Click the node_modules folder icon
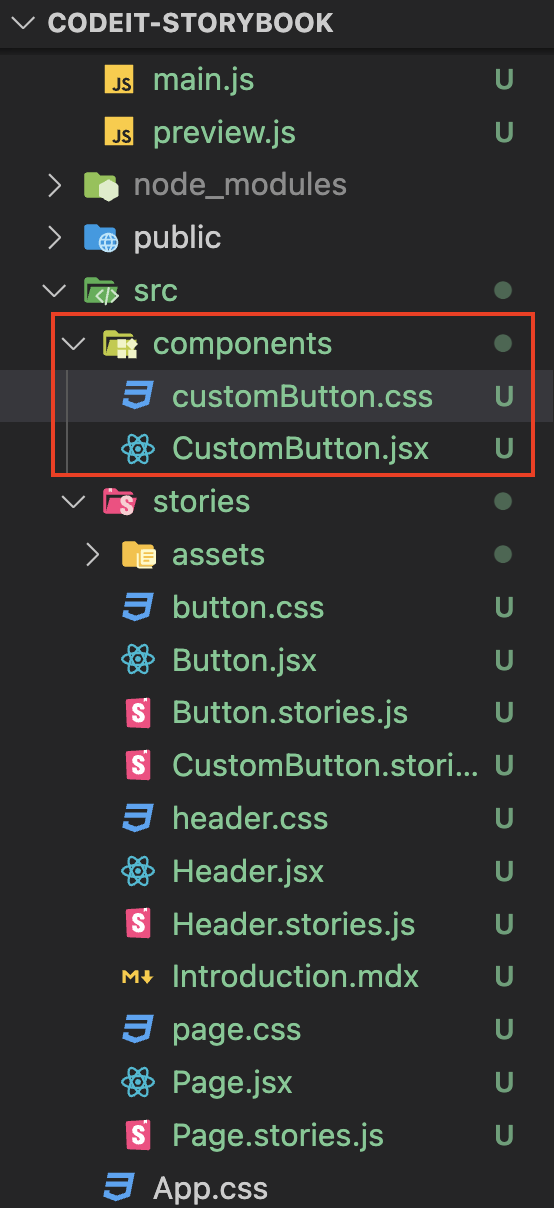 click(101, 185)
